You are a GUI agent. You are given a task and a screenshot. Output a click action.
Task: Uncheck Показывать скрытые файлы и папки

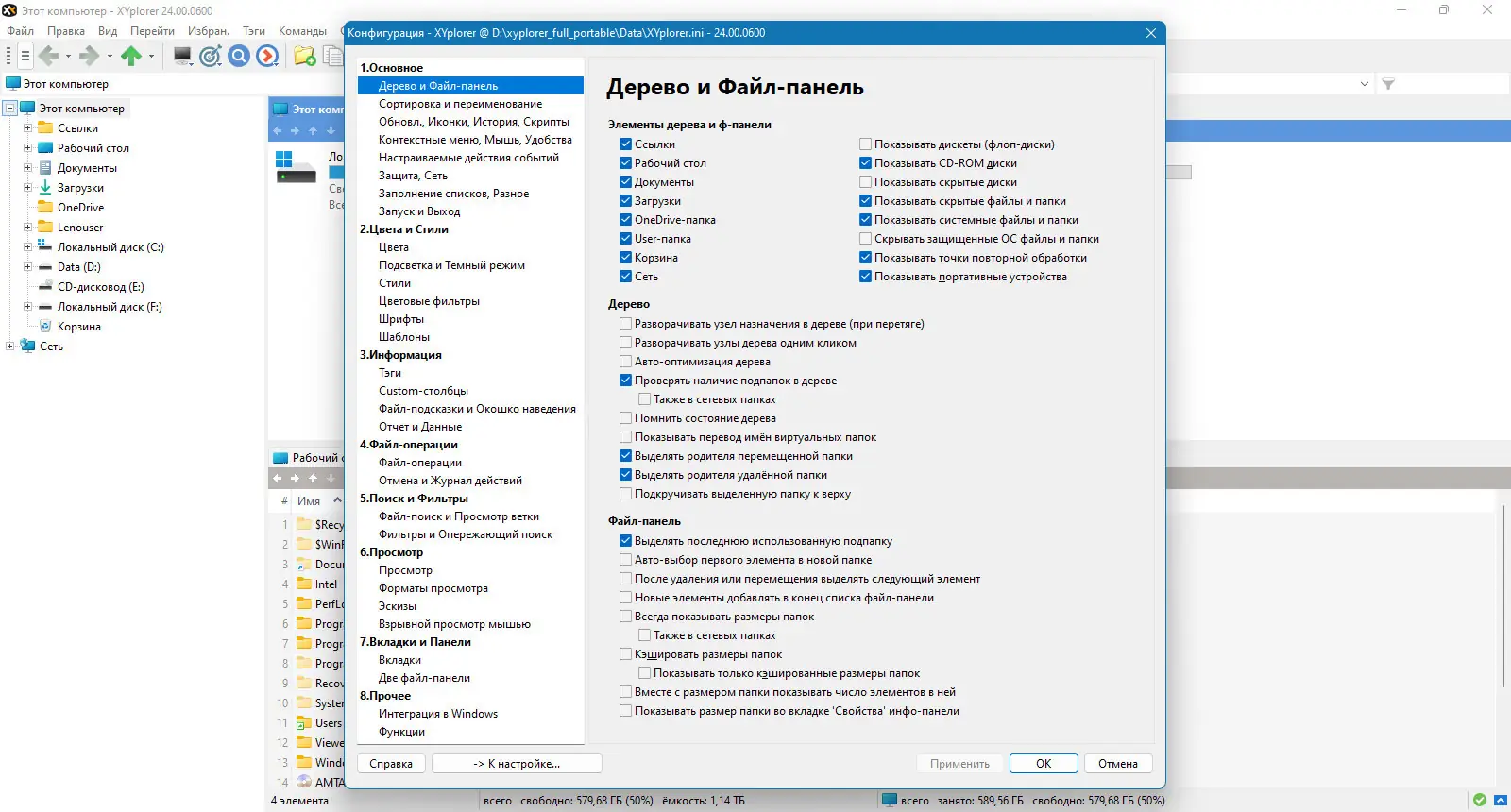(865, 201)
